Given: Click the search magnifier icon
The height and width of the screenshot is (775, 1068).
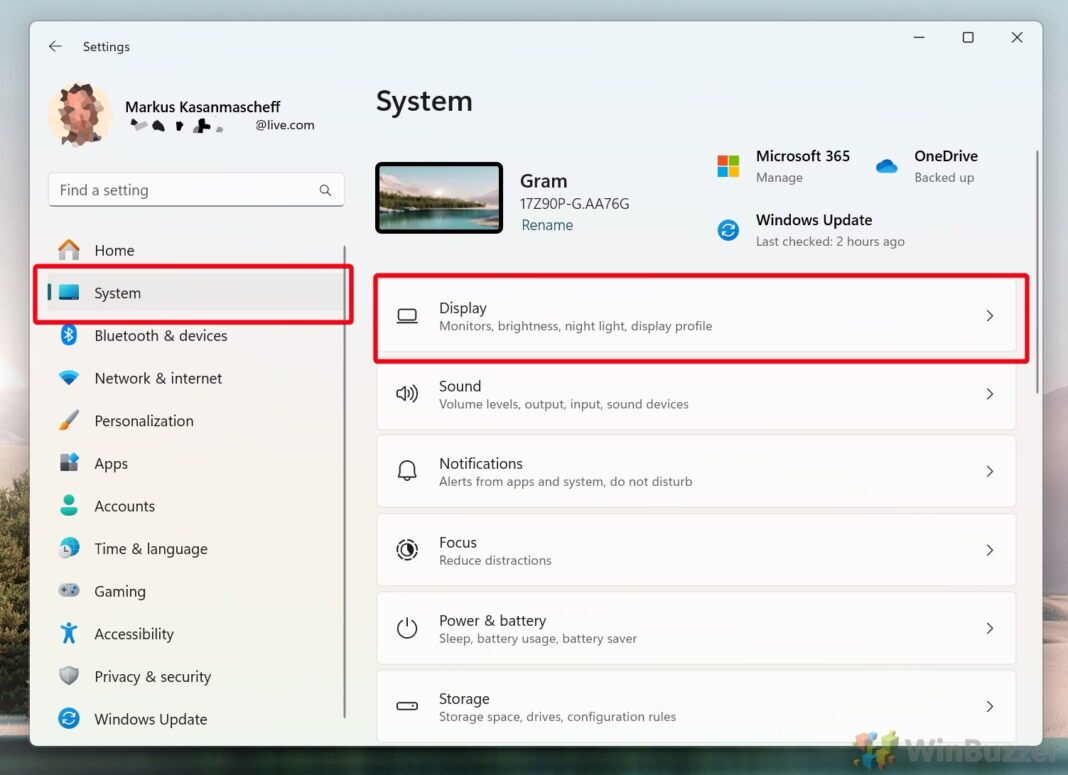Looking at the screenshot, I should click(325, 190).
